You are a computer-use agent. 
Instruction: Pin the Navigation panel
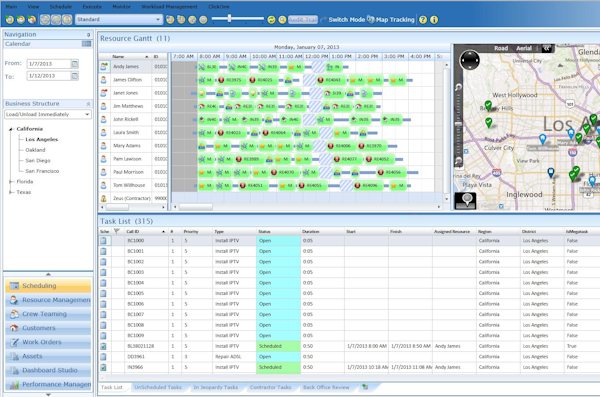88,34
